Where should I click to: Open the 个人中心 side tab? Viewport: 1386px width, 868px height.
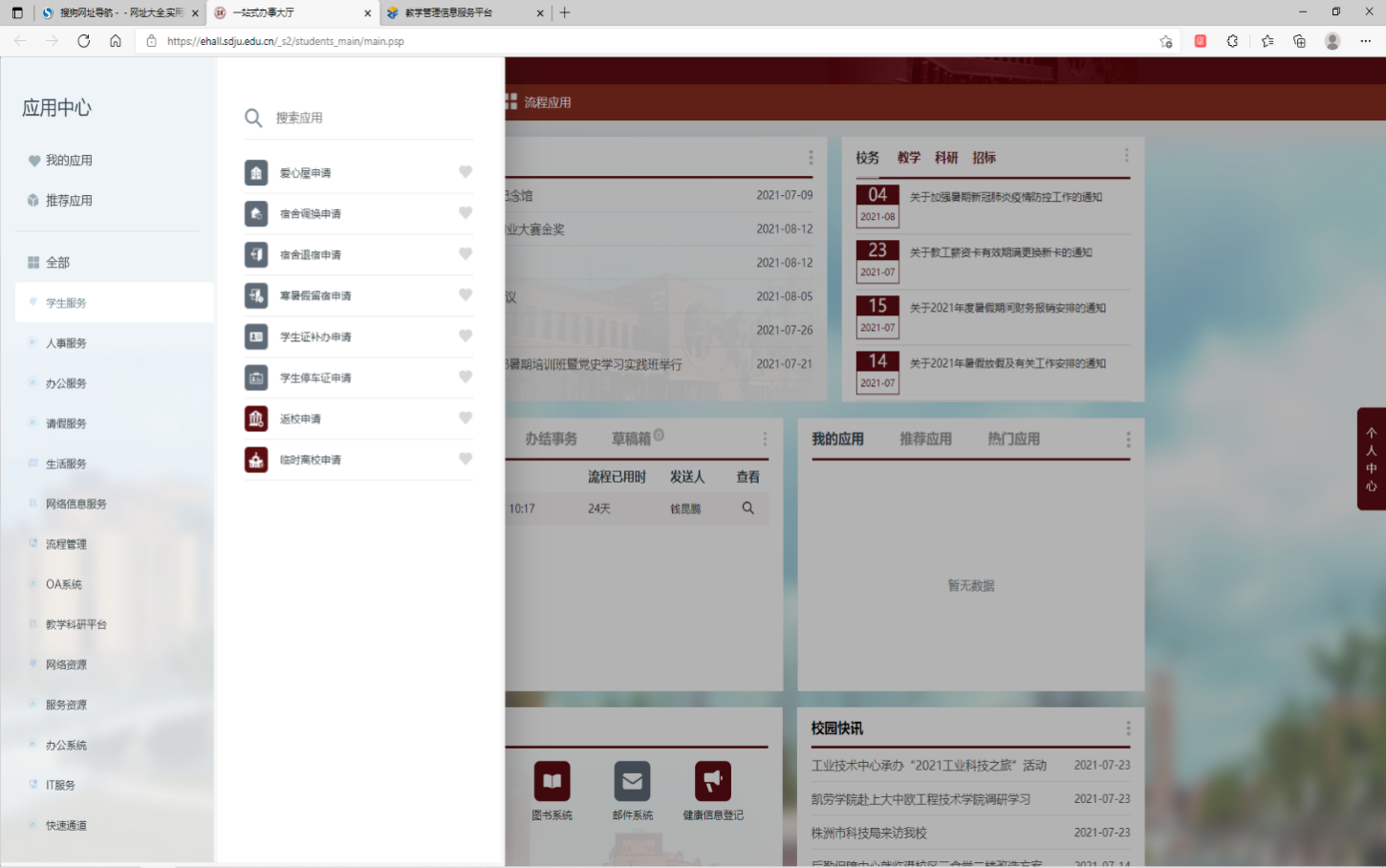pos(1371,459)
